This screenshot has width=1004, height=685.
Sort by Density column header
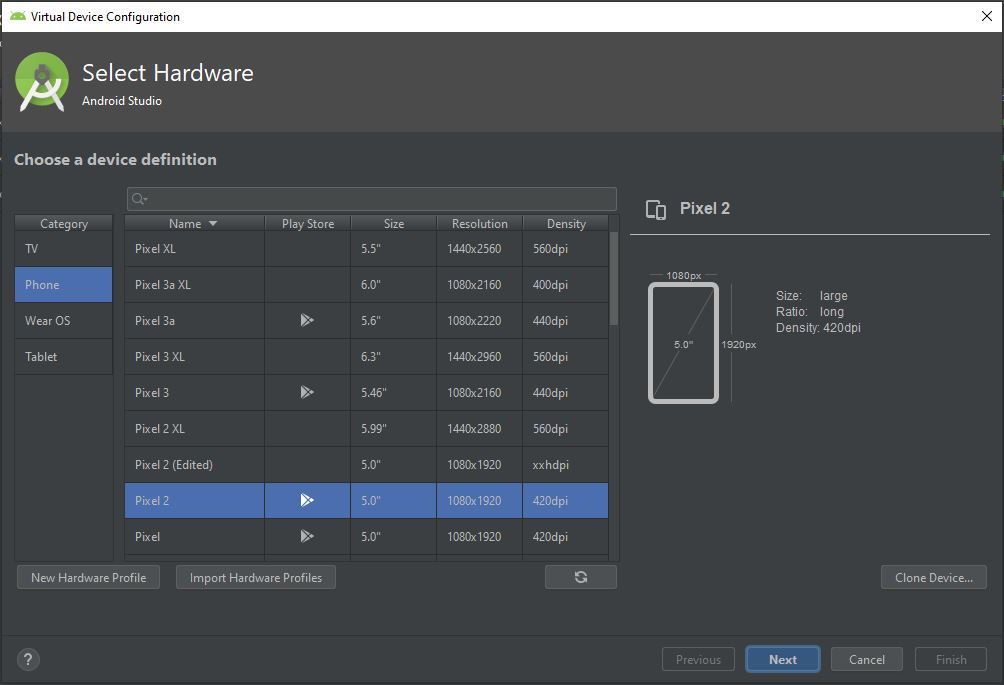(x=565, y=223)
